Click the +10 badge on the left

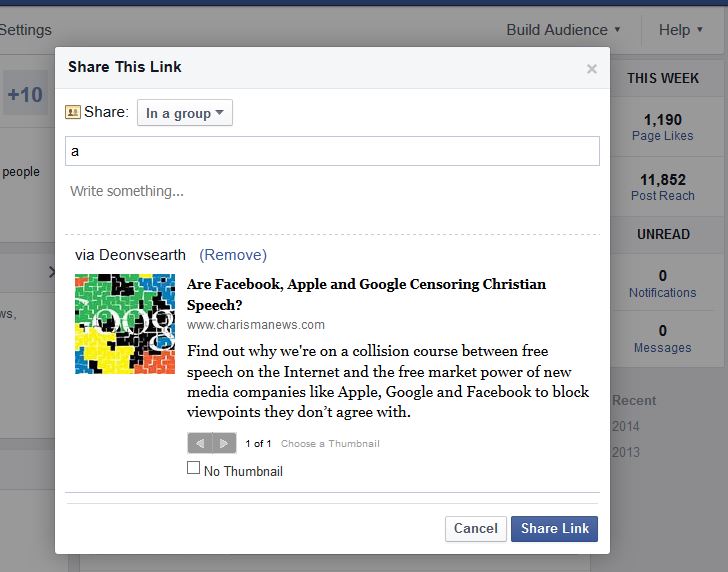click(26, 95)
